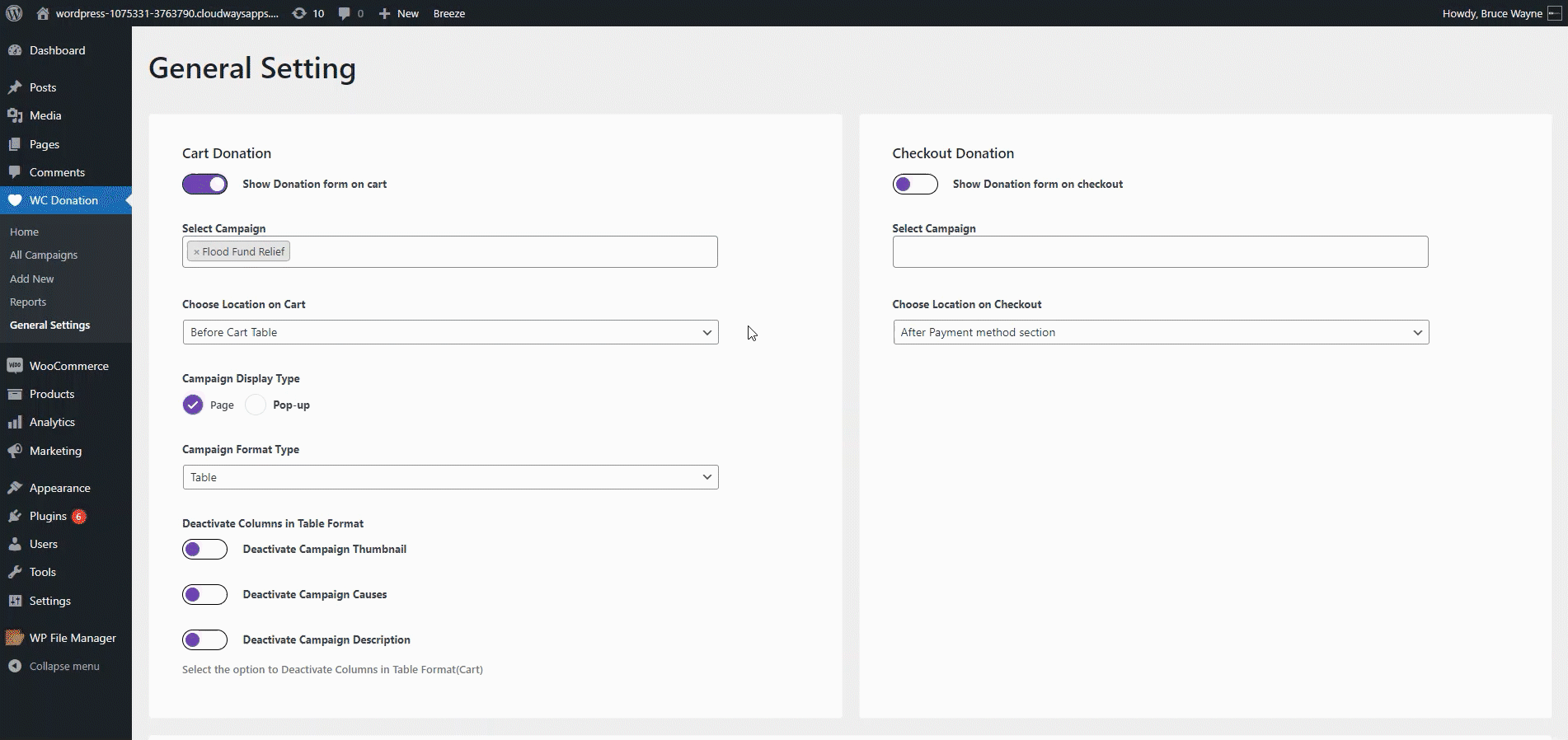This screenshot has height=740, width=1568.
Task: Click the site home icon in admin bar
Action: click(43, 13)
